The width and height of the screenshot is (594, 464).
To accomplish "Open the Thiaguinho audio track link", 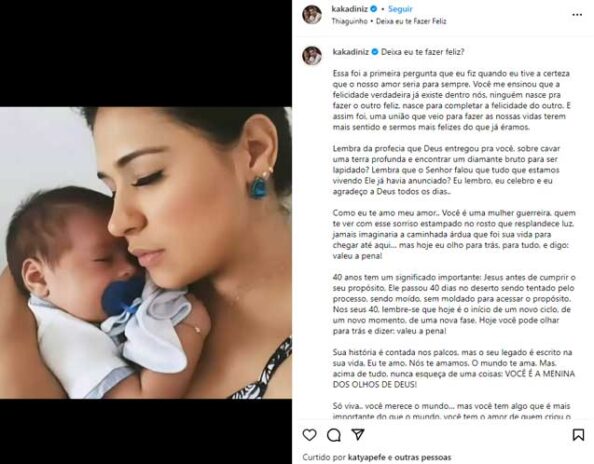I will 389,21.
